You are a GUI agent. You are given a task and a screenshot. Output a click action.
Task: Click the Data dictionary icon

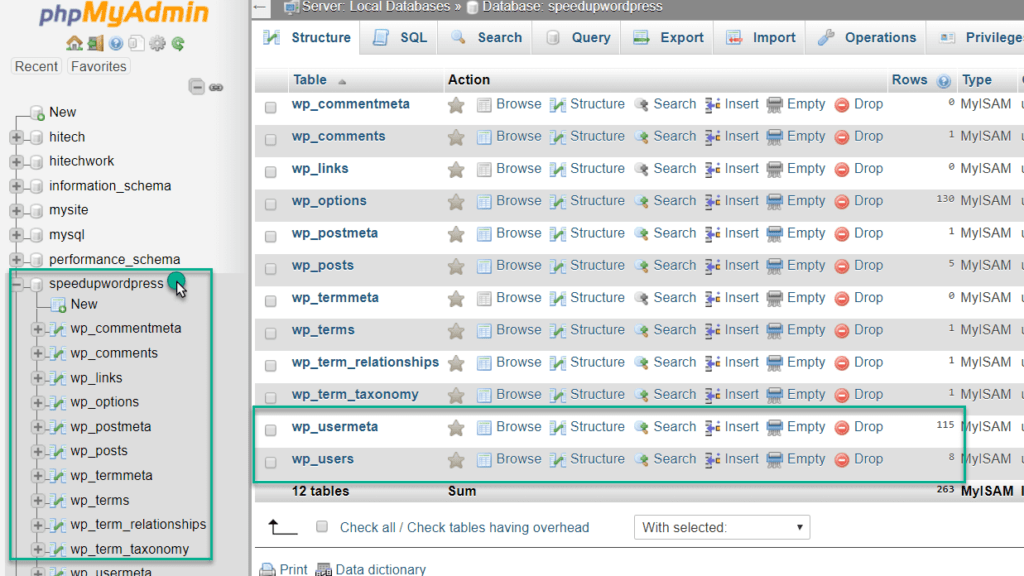pyautogui.click(x=323, y=569)
